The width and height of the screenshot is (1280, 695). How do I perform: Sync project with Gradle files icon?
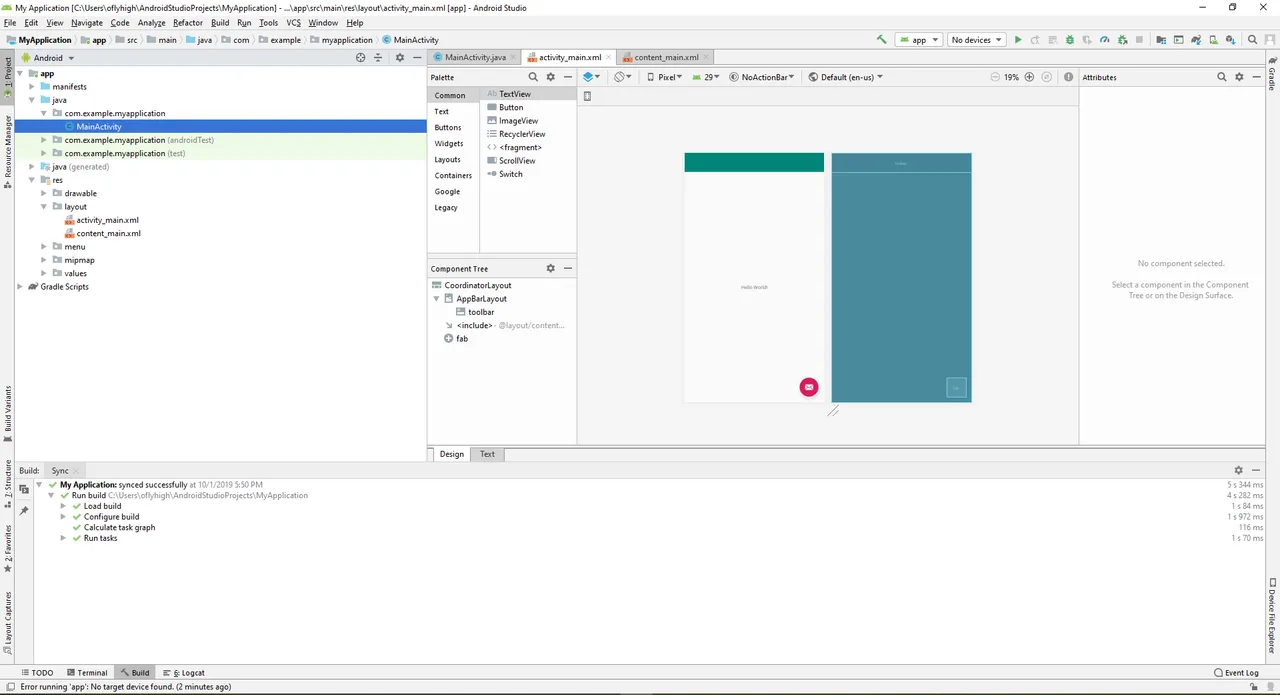(x=1195, y=40)
